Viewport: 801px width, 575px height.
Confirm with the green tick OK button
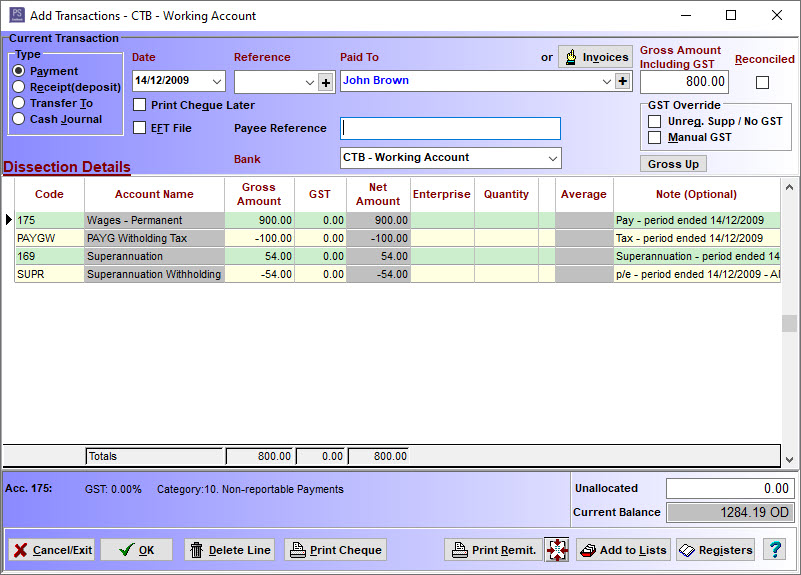point(136,550)
